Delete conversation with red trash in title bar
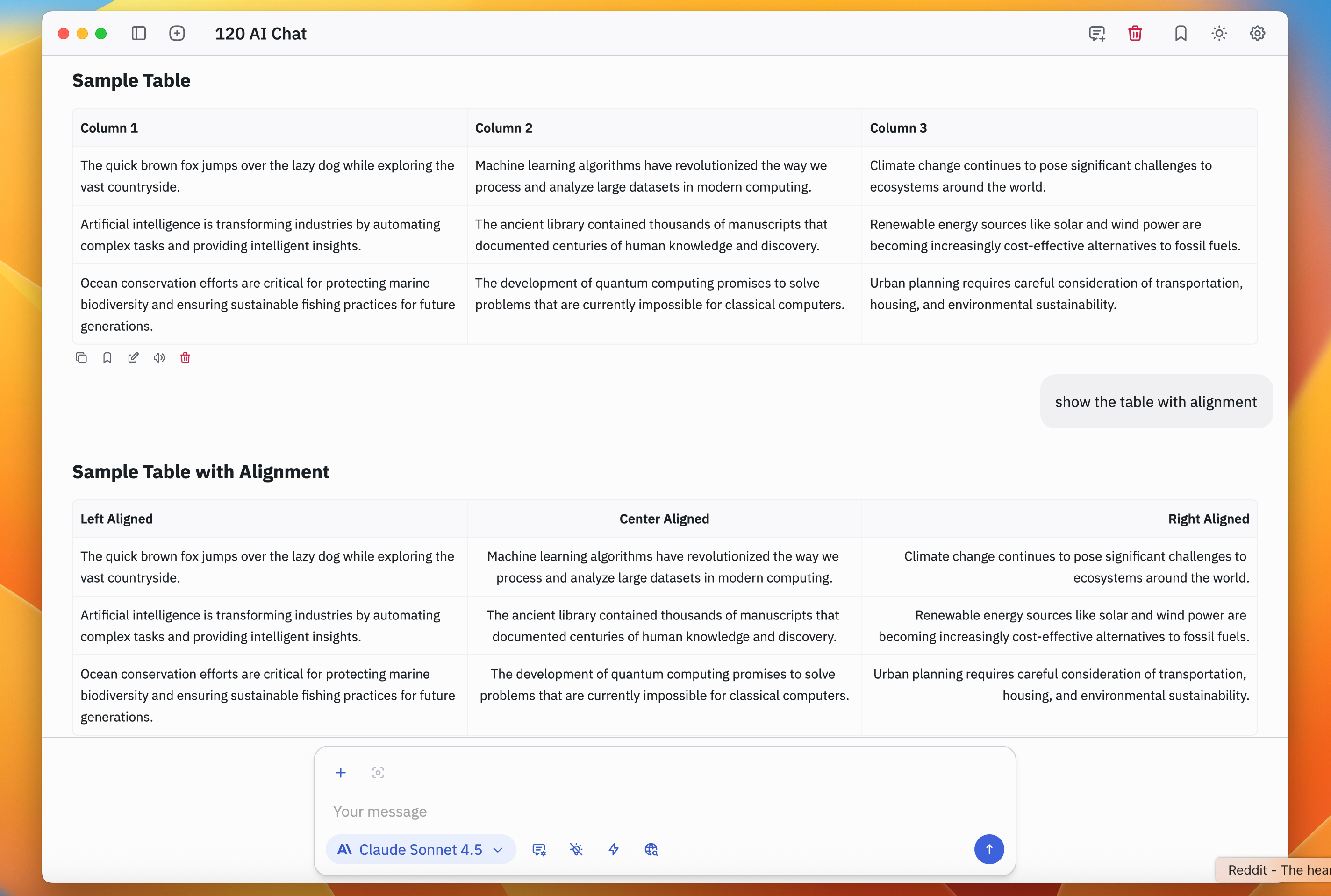This screenshot has height=896, width=1331. (1135, 33)
